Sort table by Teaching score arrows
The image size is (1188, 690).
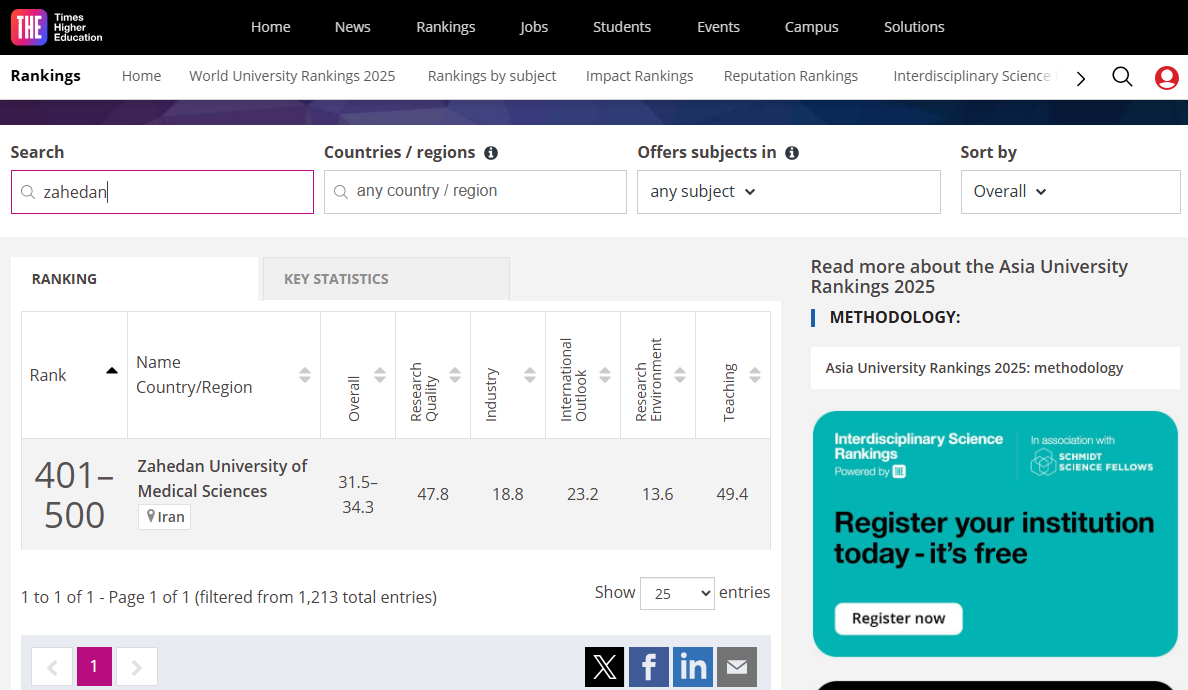click(755, 375)
